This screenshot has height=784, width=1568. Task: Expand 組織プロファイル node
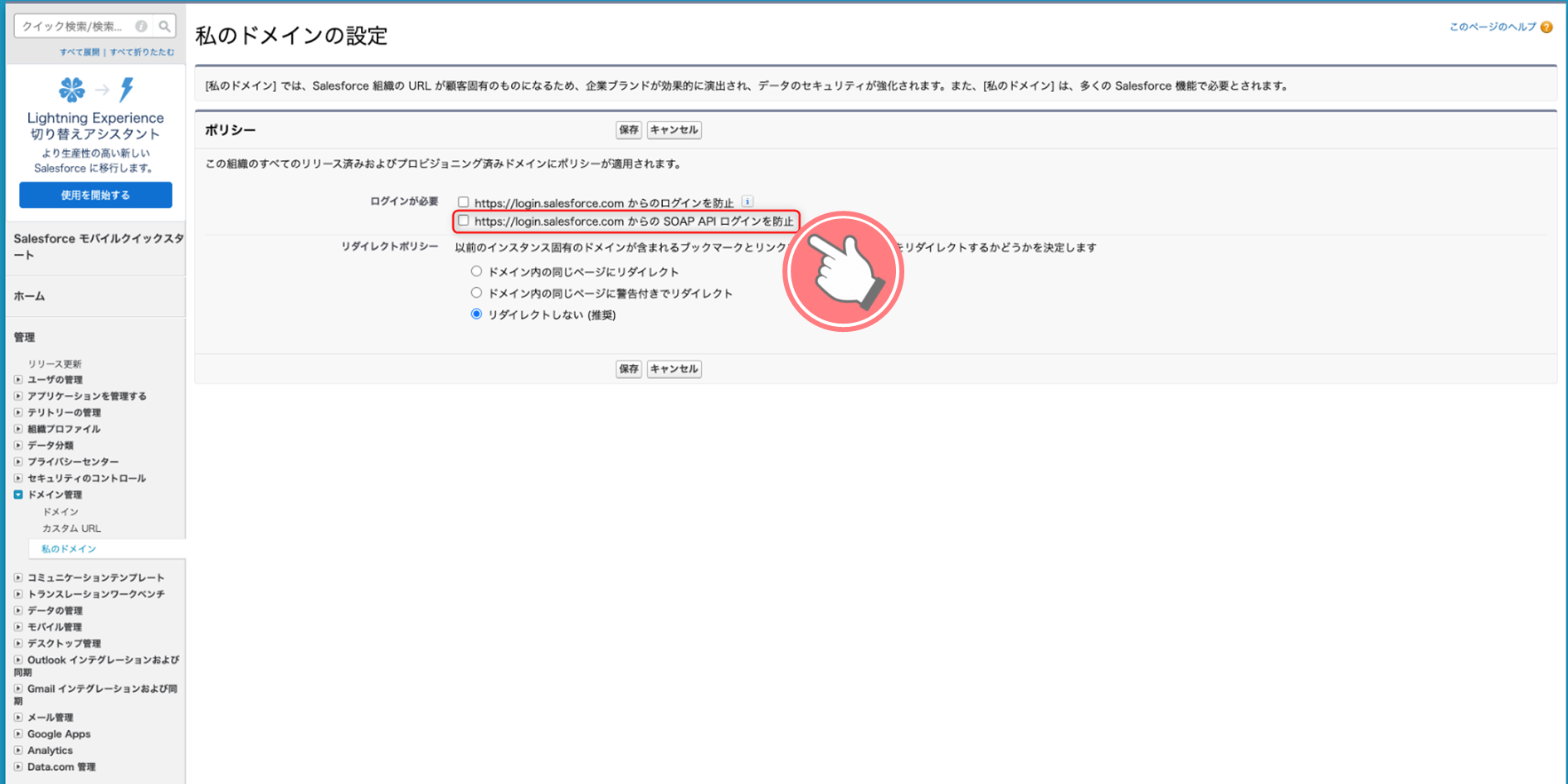tap(18, 429)
